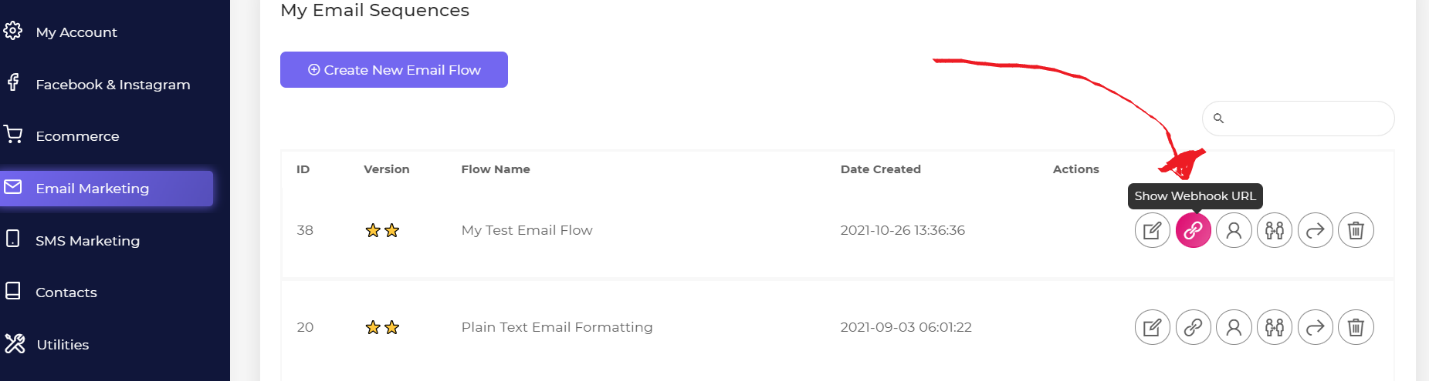Open group contacts icon for flow 20

1275,327
